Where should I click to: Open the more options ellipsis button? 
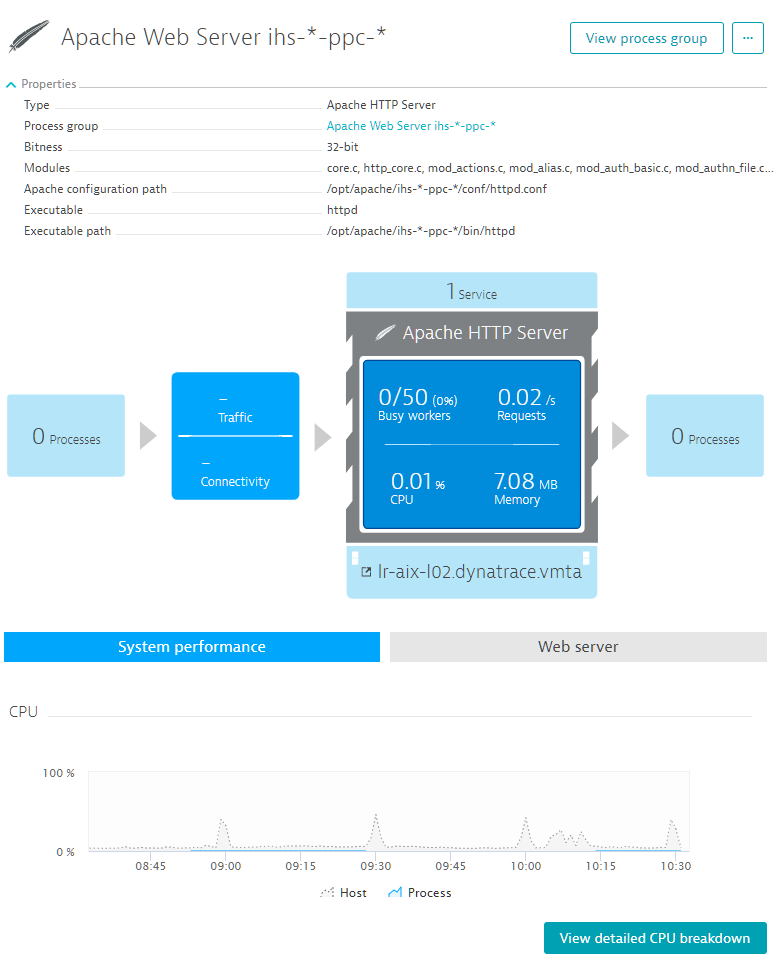pyautogui.click(x=748, y=38)
